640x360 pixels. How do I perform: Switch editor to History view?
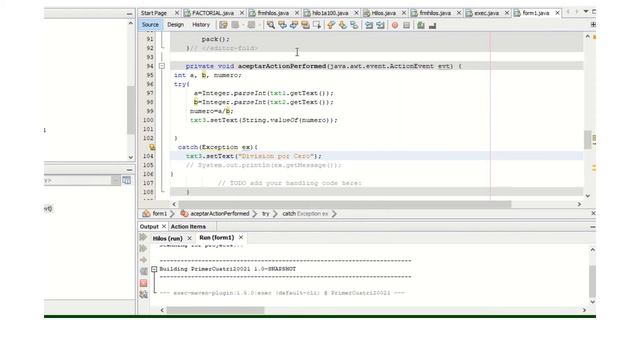pyautogui.click(x=201, y=24)
